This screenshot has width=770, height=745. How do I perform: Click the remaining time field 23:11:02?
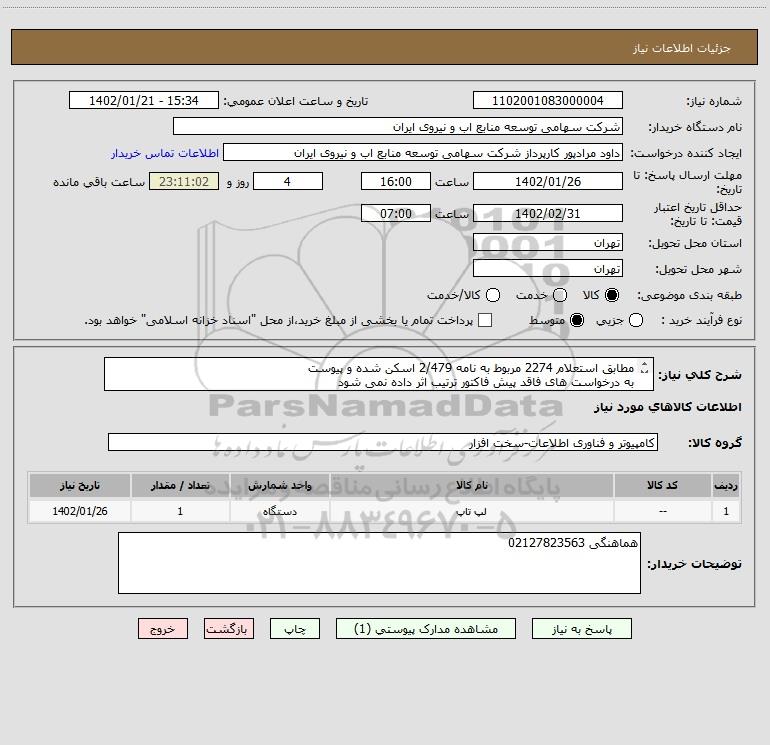pos(184,181)
